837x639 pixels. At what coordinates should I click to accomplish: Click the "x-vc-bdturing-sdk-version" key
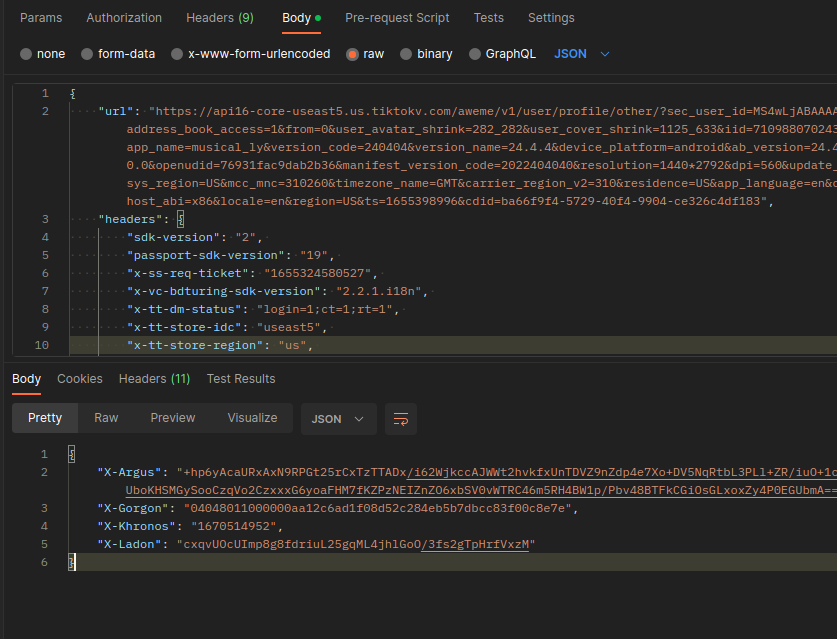(224, 291)
